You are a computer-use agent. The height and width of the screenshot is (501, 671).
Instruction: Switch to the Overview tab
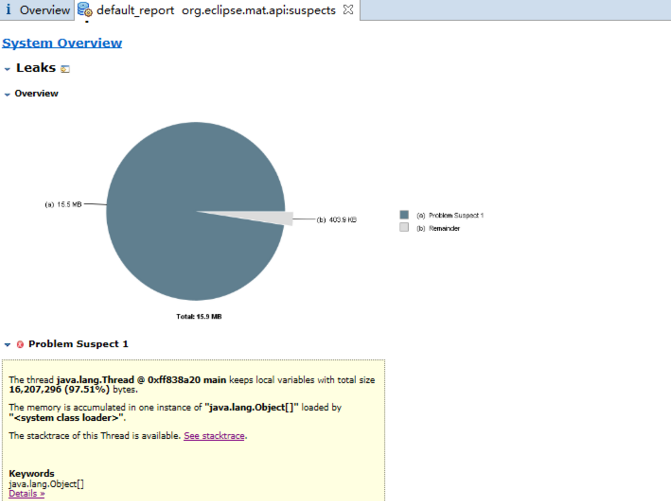pos(38,10)
